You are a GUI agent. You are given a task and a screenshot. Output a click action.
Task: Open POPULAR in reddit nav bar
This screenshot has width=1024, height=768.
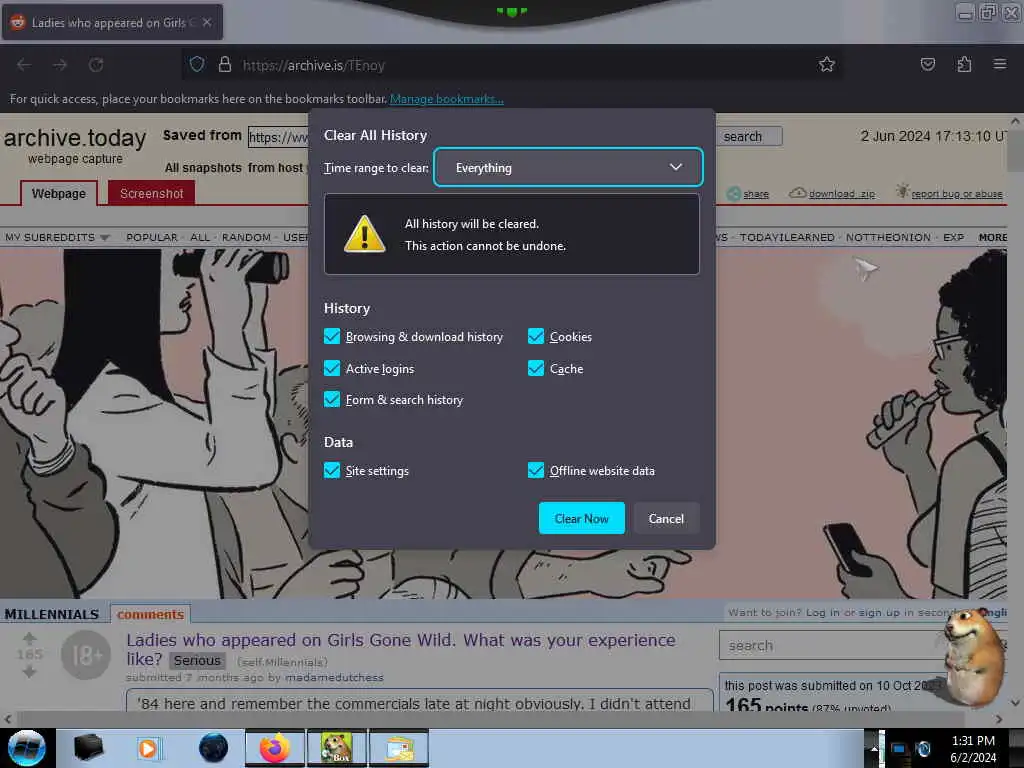[x=152, y=237]
